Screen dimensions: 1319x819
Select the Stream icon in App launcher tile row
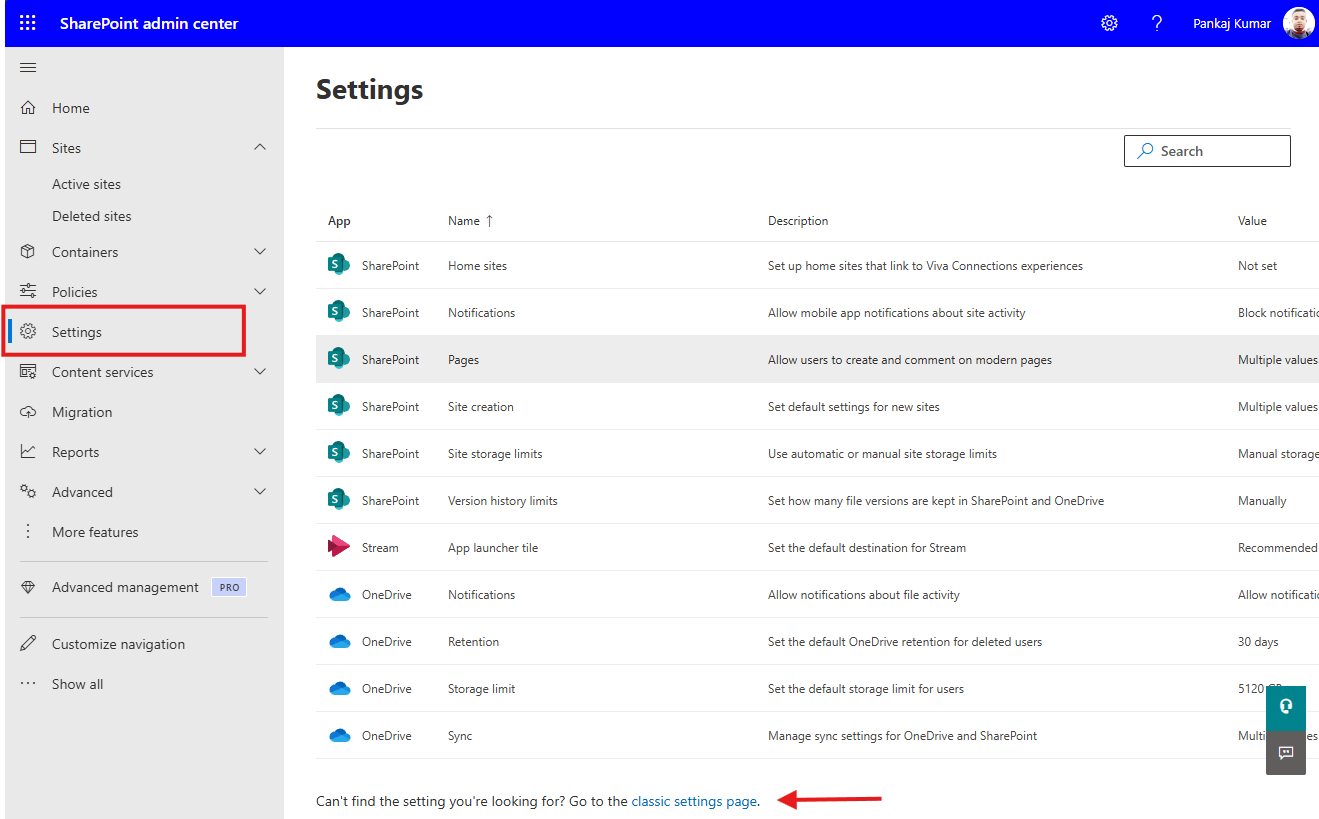coord(339,547)
